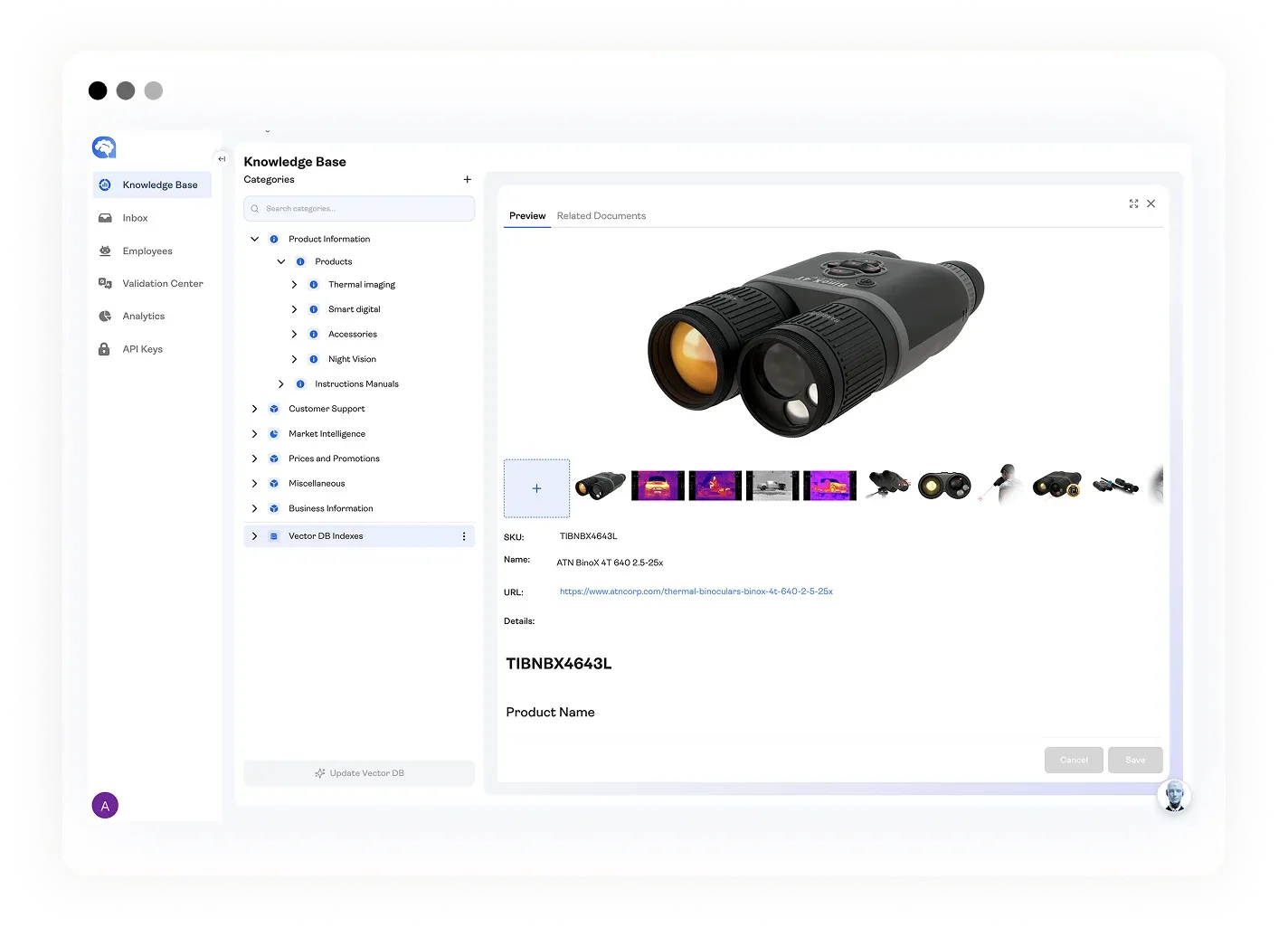Screen dimensions: 1288x927
Task: Select Instructions Manuals tree item
Action: [356, 383]
